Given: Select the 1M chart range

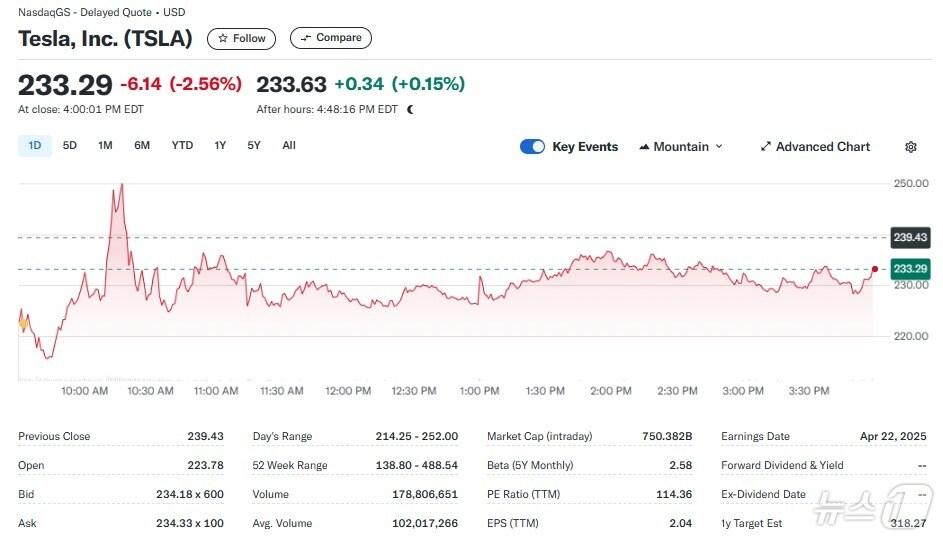Looking at the screenshot, I should [105, 146].
